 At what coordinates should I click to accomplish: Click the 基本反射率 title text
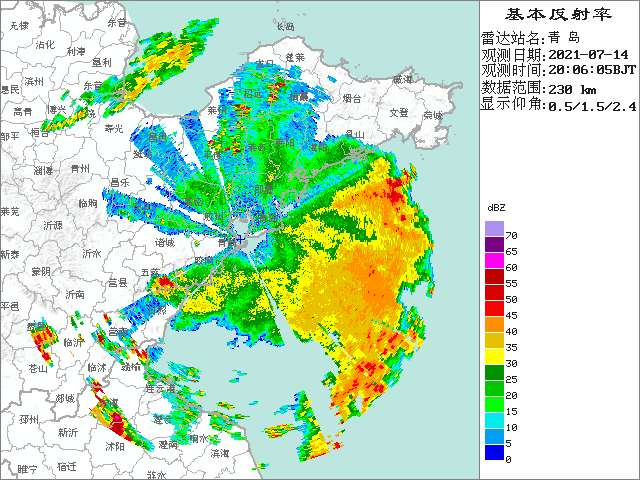[559, 15]
